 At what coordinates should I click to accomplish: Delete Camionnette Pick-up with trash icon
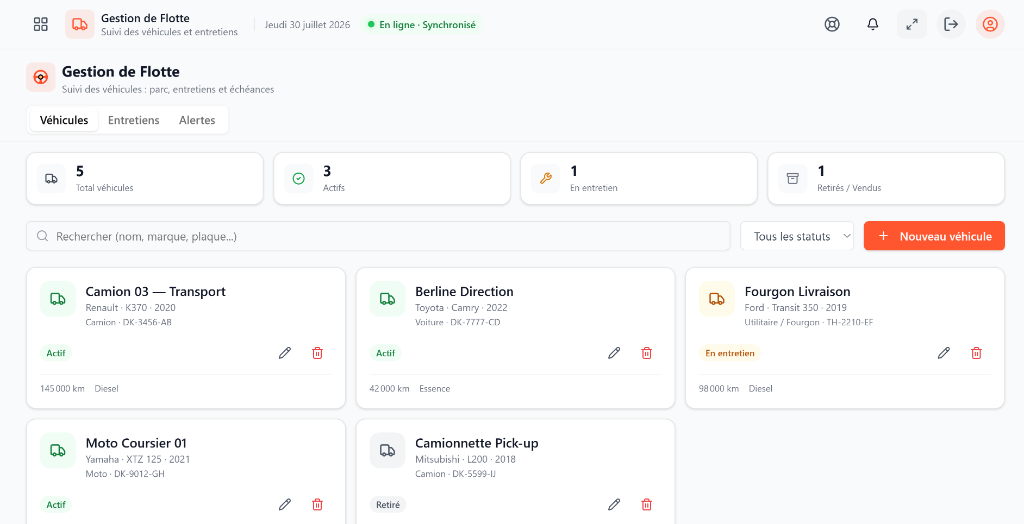[647, 504]
